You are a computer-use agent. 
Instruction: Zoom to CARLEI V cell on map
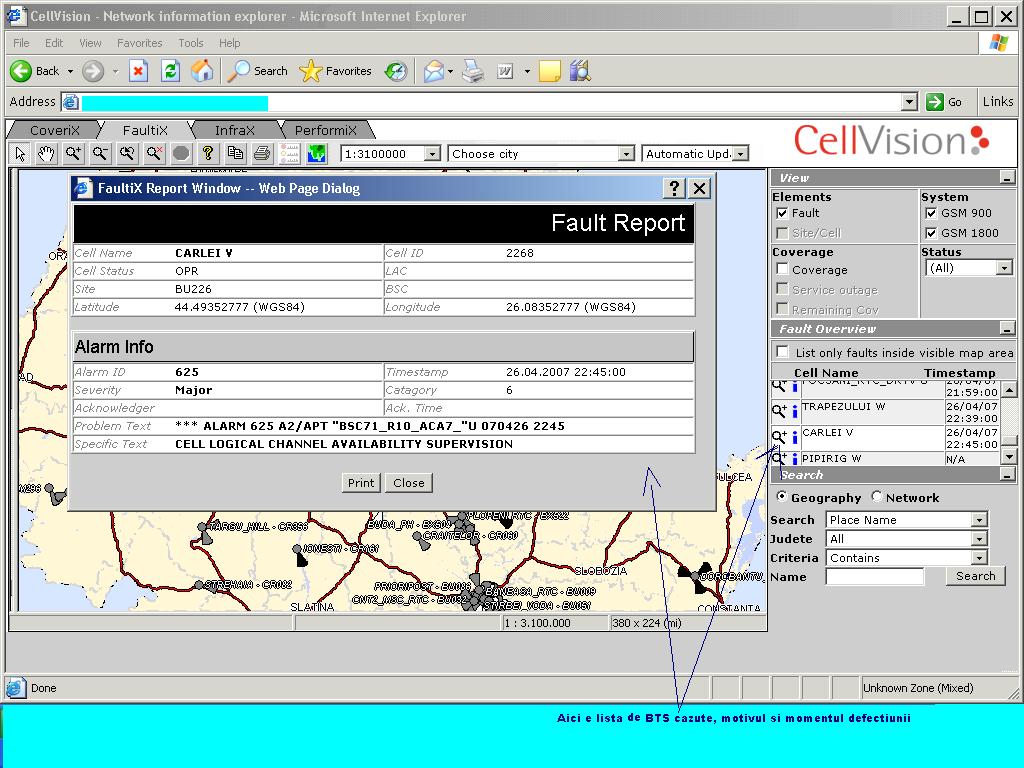point(779,437)
